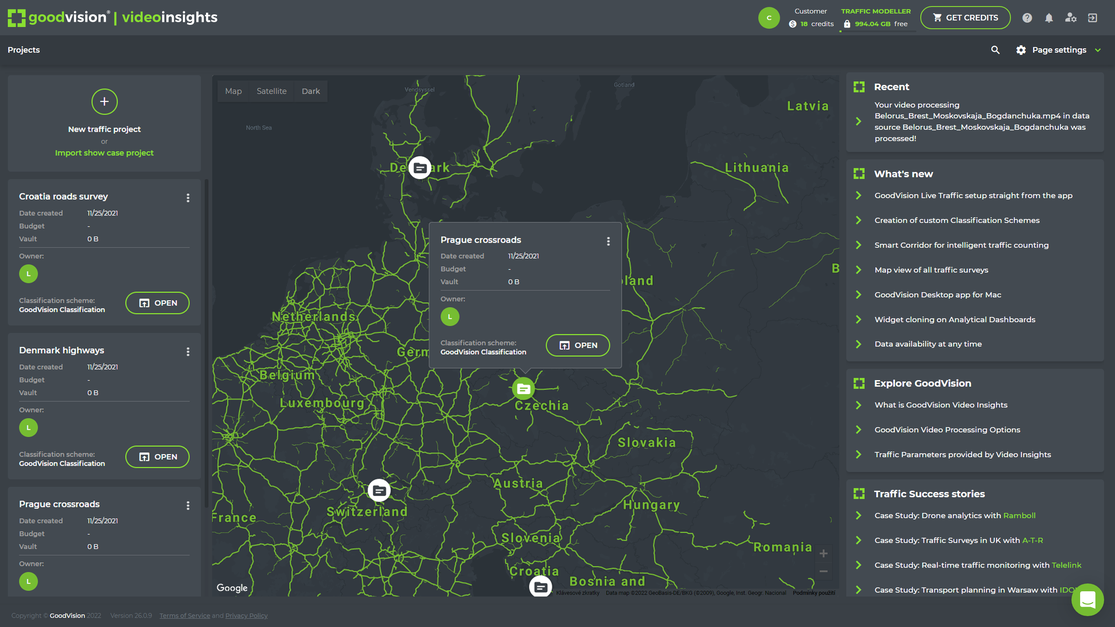Image resolution: width=1115 pixels, height=627 pixels.
Task: Zoom in on the map with plus
Action: tap(823, 553)
